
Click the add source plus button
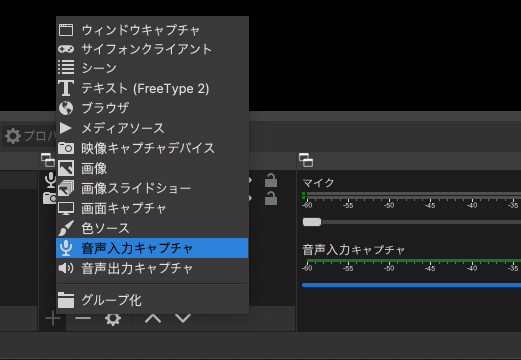coord(53,319)
